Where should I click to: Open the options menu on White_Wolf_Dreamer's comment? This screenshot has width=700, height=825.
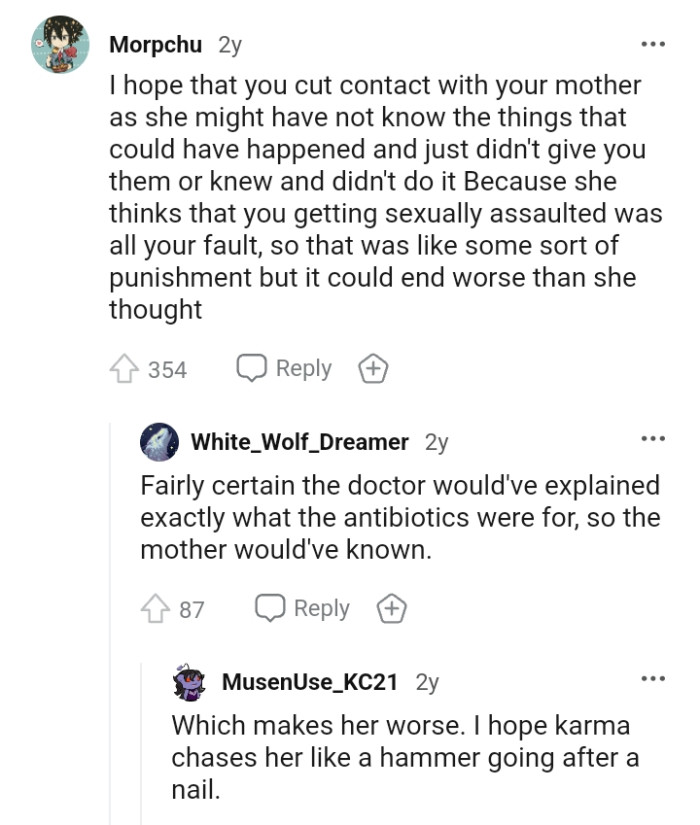click(x=653, y=437)
